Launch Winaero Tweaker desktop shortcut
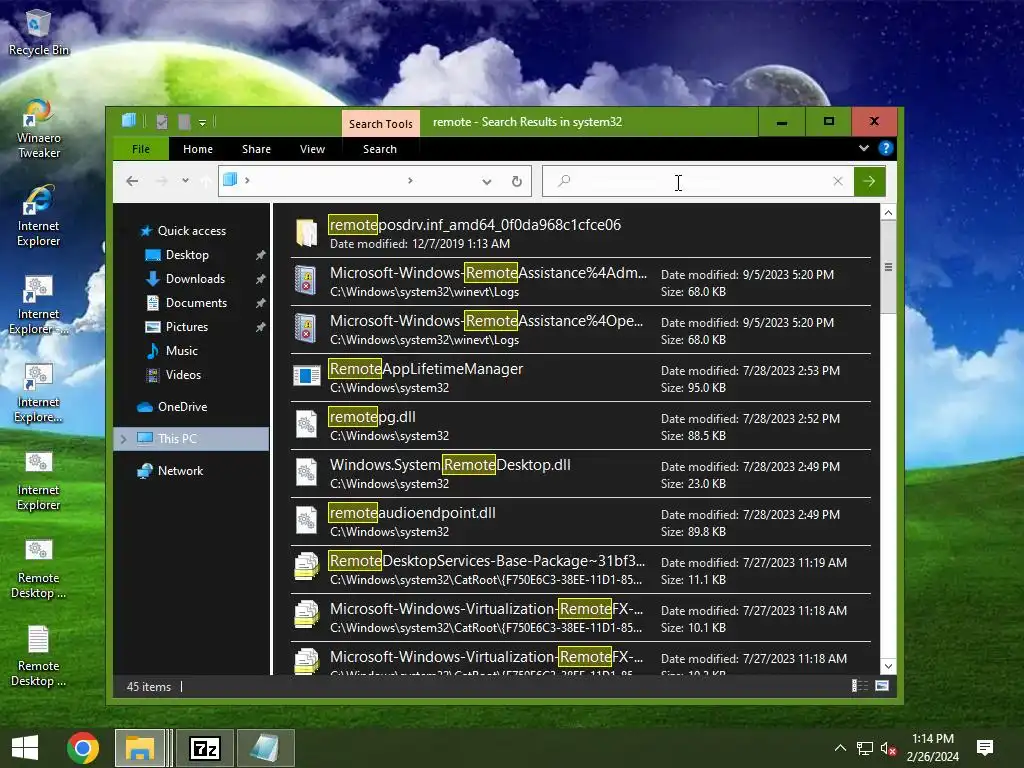Image resolution: width=1024 pixels, height=768 pixels. (x=38, y=129)
